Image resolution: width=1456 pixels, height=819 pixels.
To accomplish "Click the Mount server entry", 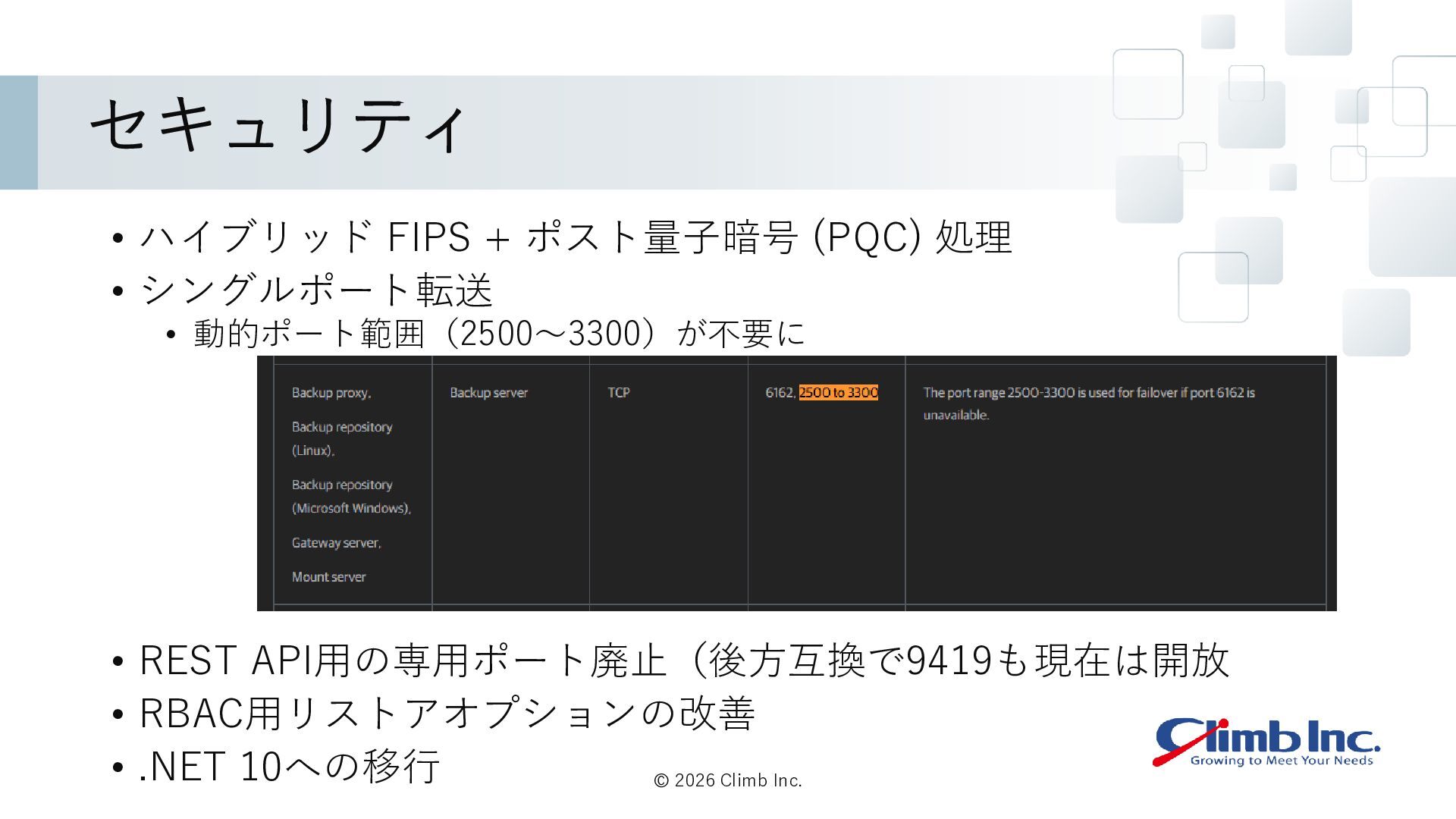I will tap(328, 577).
